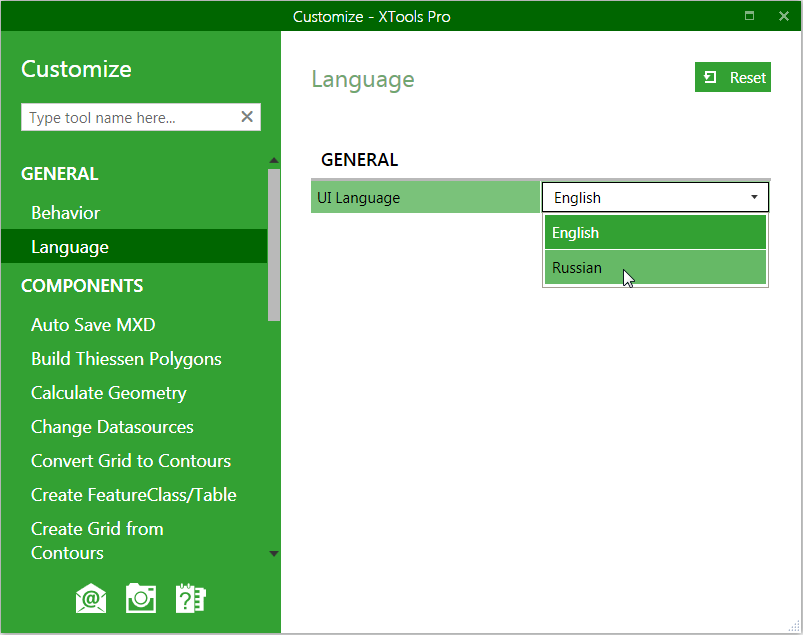Click the GENERAL heading in the sidebar
Image resolution: width=803 pixels, height=635 pixels.
tap(59, 174)
